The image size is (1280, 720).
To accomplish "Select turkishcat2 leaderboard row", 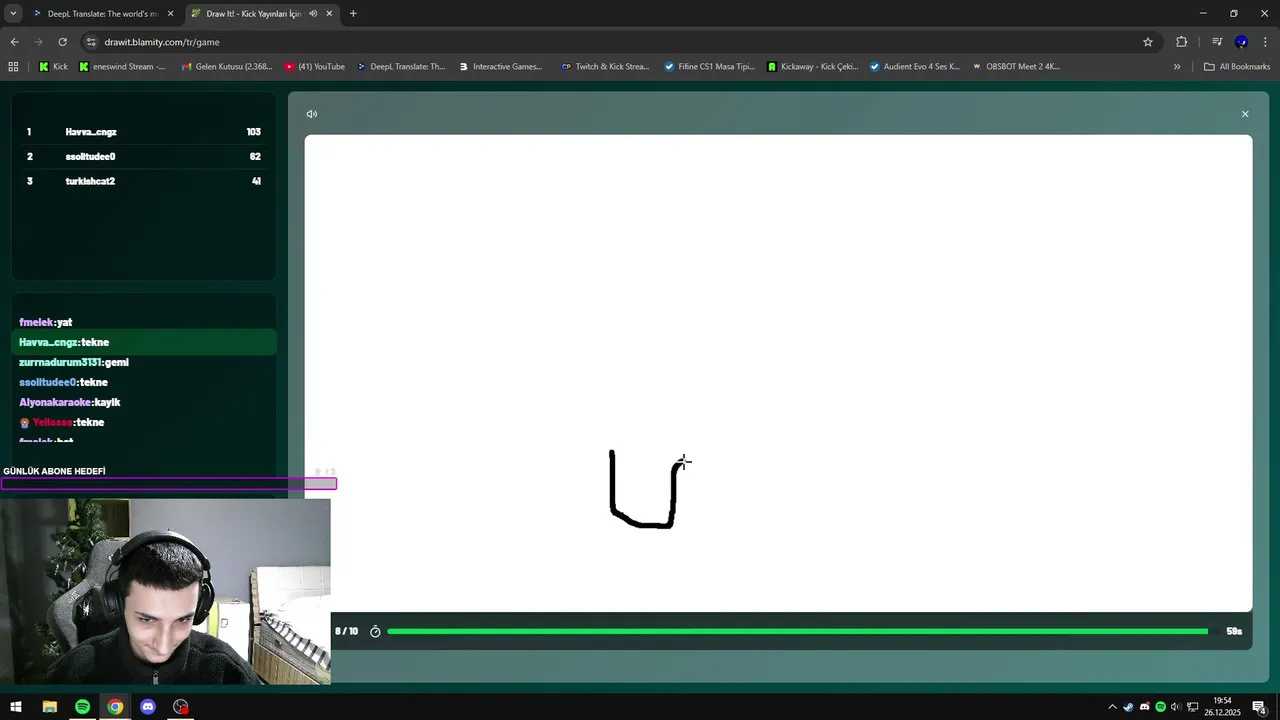I will tap(144, 181).
